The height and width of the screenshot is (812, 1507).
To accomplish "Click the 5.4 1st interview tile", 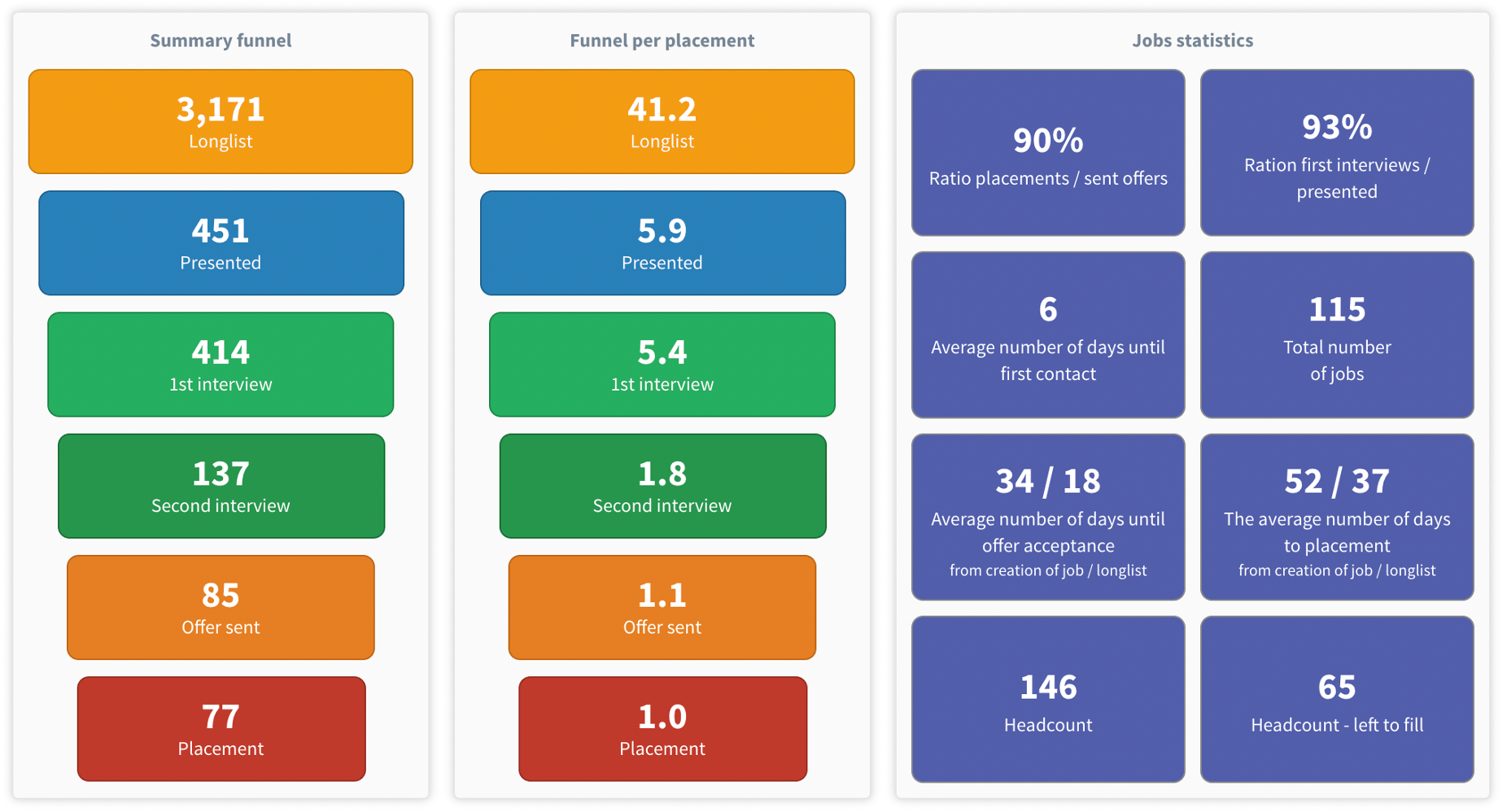I will pos(662,365).
